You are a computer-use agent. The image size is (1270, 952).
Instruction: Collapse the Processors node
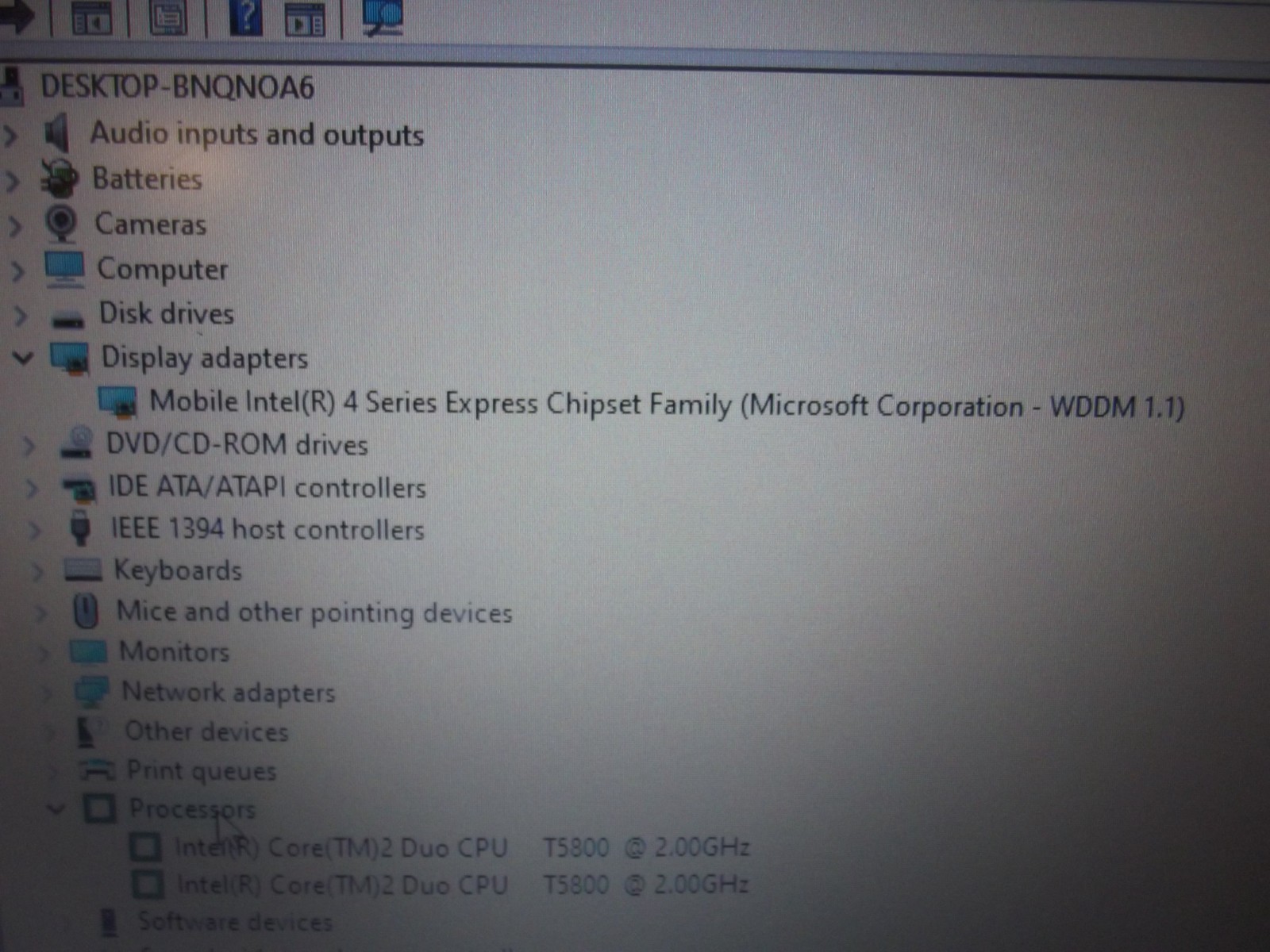tap(56, 810)
